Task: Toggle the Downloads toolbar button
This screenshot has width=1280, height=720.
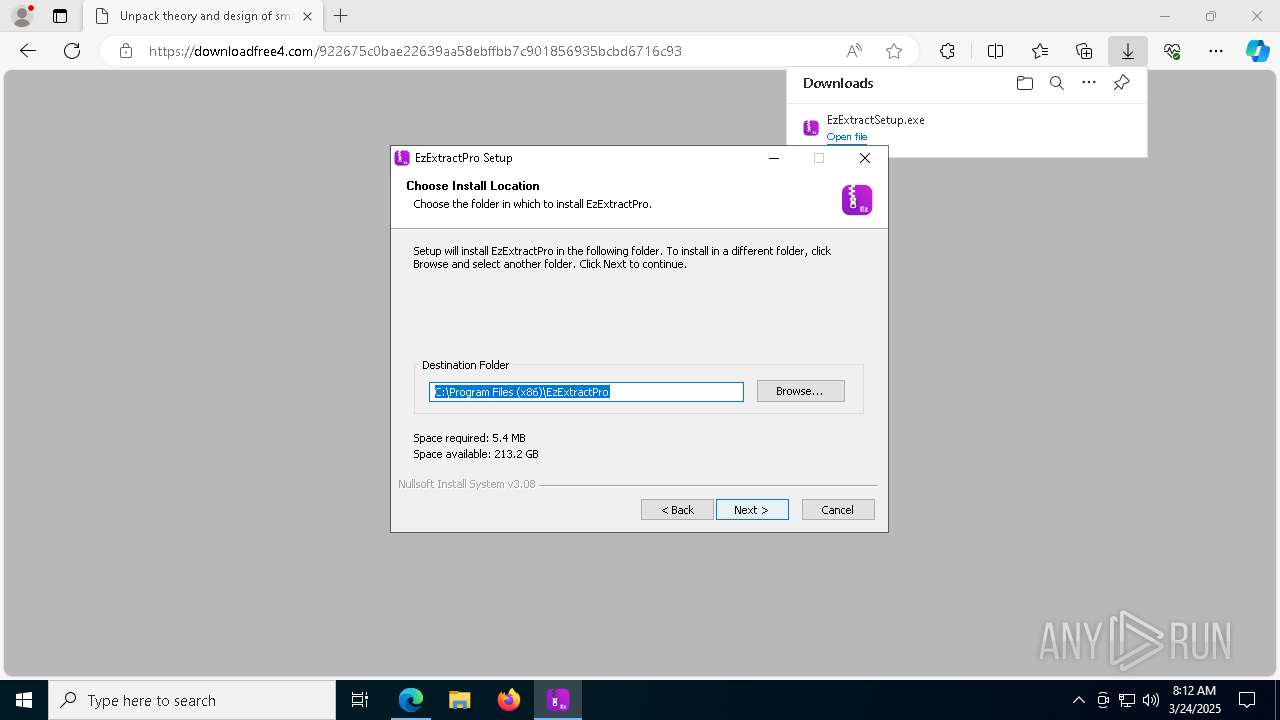Action: click(x=1128, y=51)
